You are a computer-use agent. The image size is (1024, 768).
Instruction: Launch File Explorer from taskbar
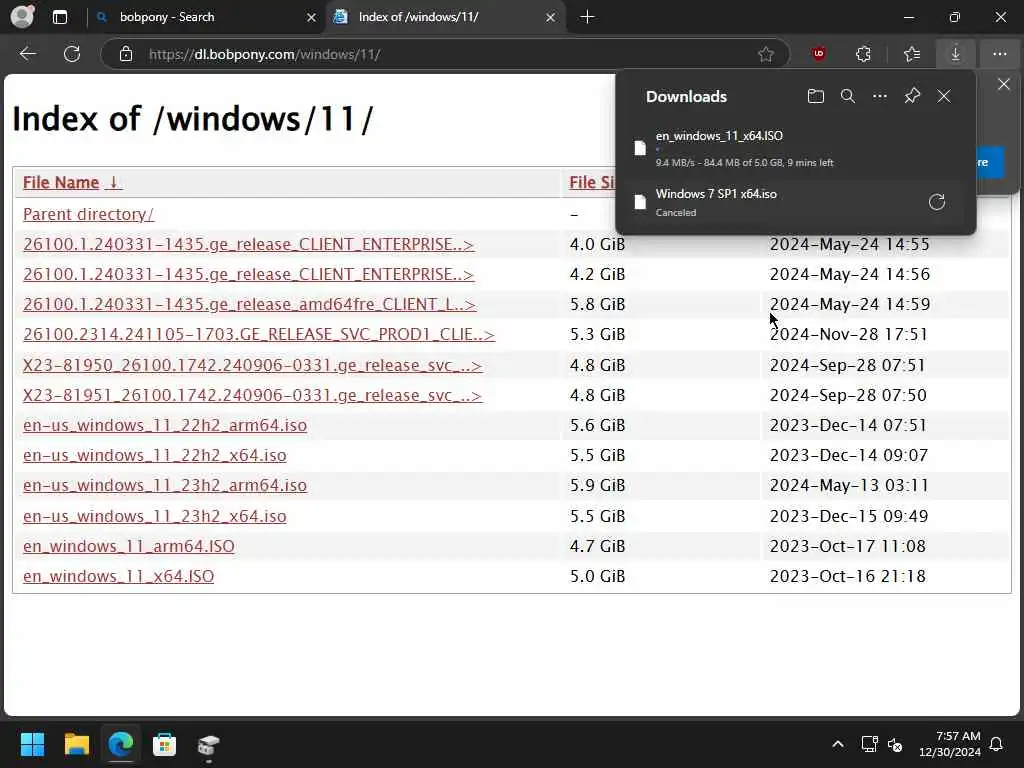coord(76,744)
